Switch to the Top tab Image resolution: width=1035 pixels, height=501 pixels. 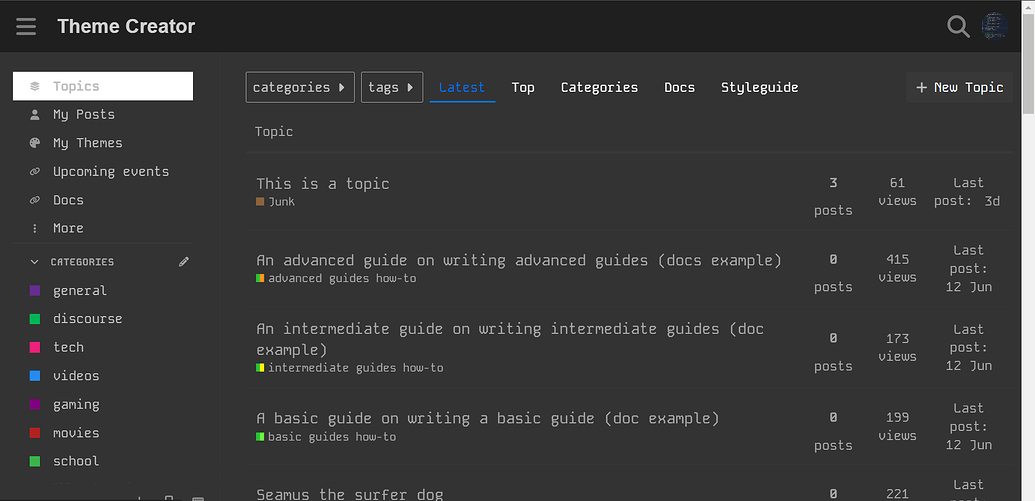coord(523,88)
